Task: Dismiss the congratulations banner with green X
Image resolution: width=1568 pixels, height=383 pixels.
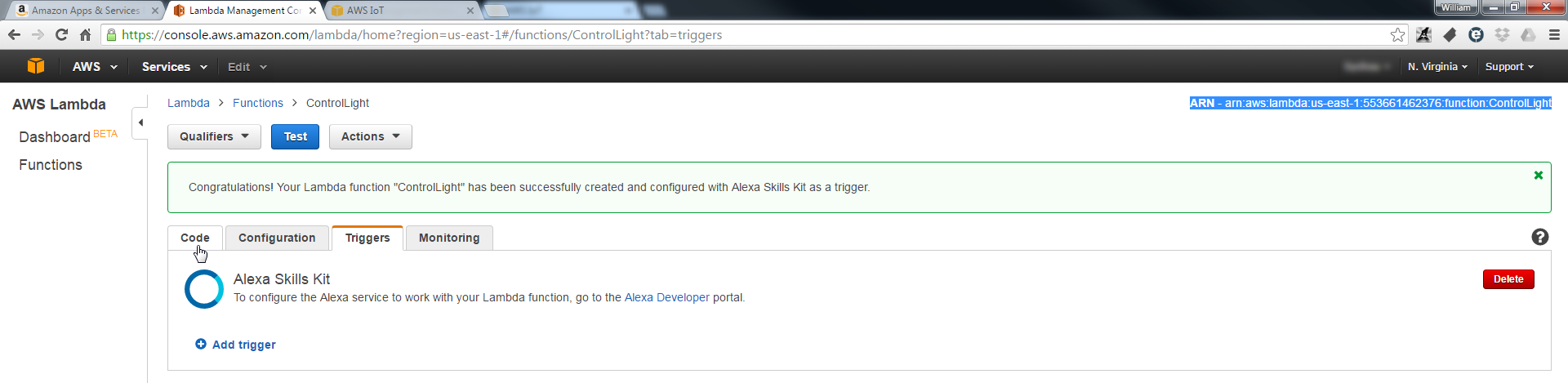Action: [1539, 175]
